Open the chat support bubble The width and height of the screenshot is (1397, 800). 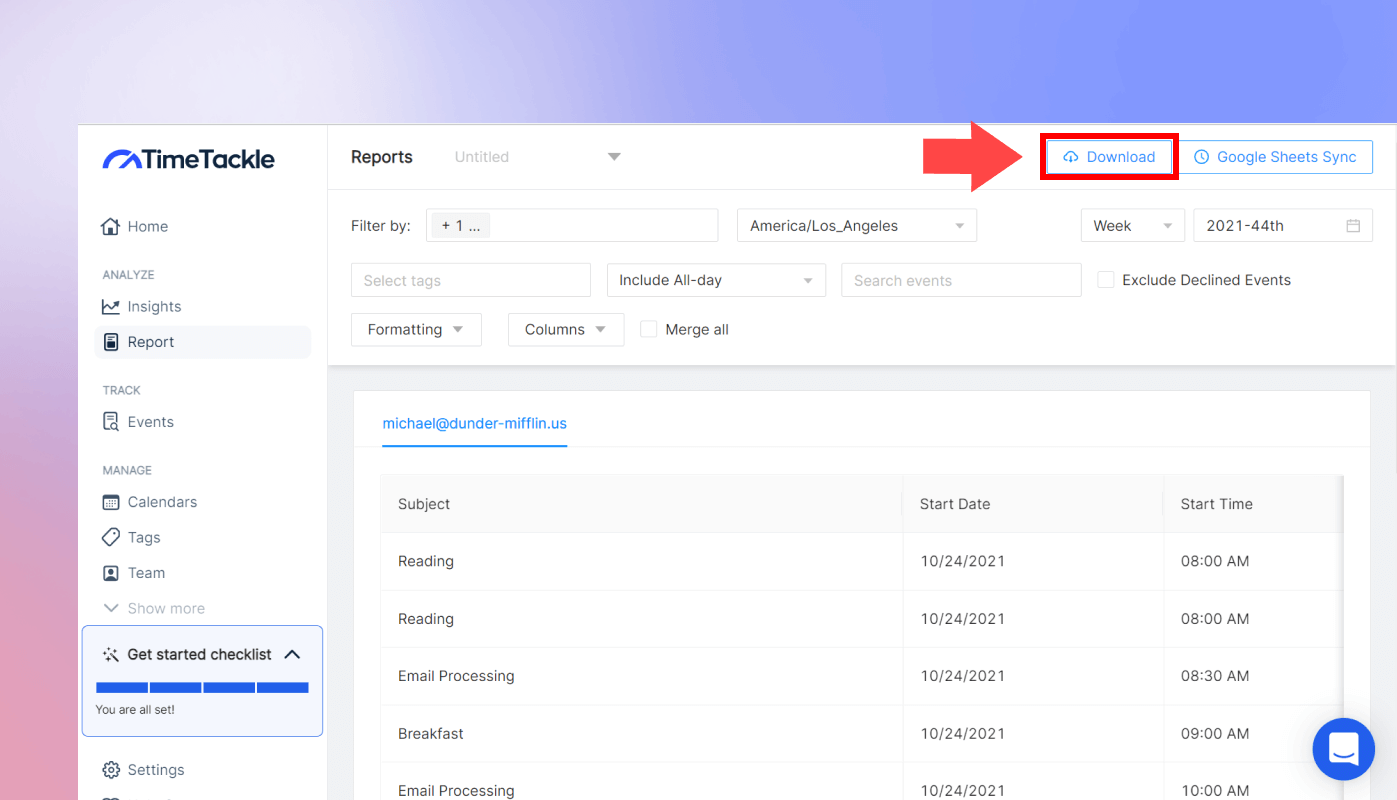pyautogui.click(x=1344, y=749)
